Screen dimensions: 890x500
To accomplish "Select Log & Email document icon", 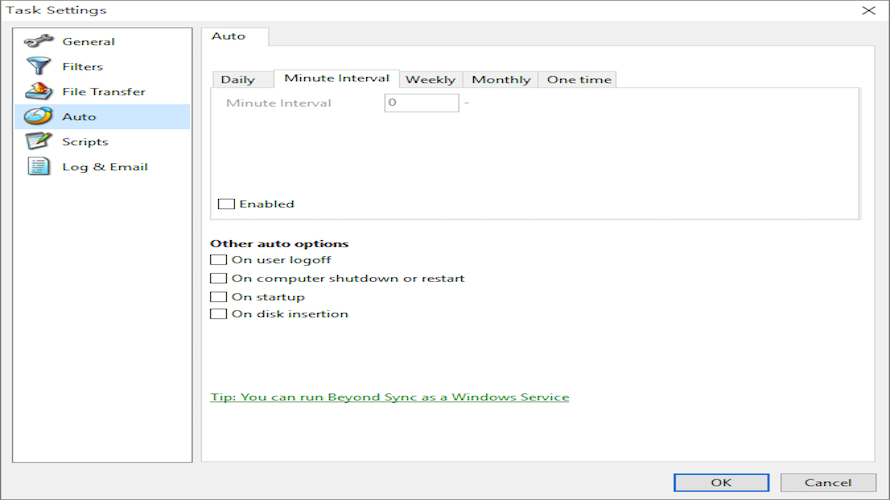I will [x=38, y=167].
